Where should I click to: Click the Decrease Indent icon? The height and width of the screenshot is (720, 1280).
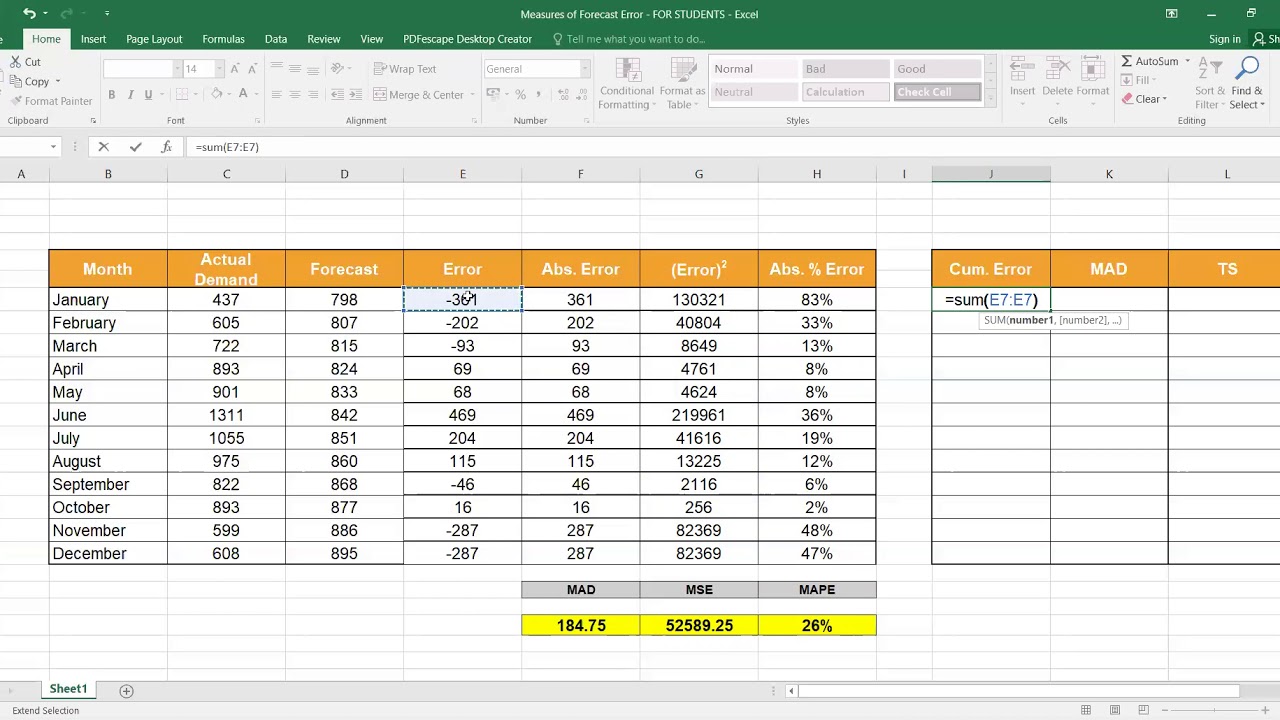(340, 95)
